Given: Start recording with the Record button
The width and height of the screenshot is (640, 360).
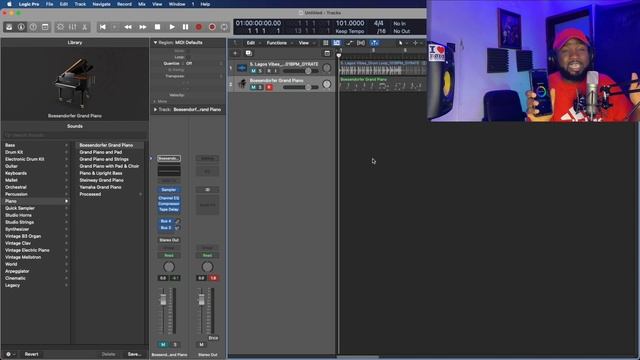Looking at the screenshot, I should coord(199,27).
